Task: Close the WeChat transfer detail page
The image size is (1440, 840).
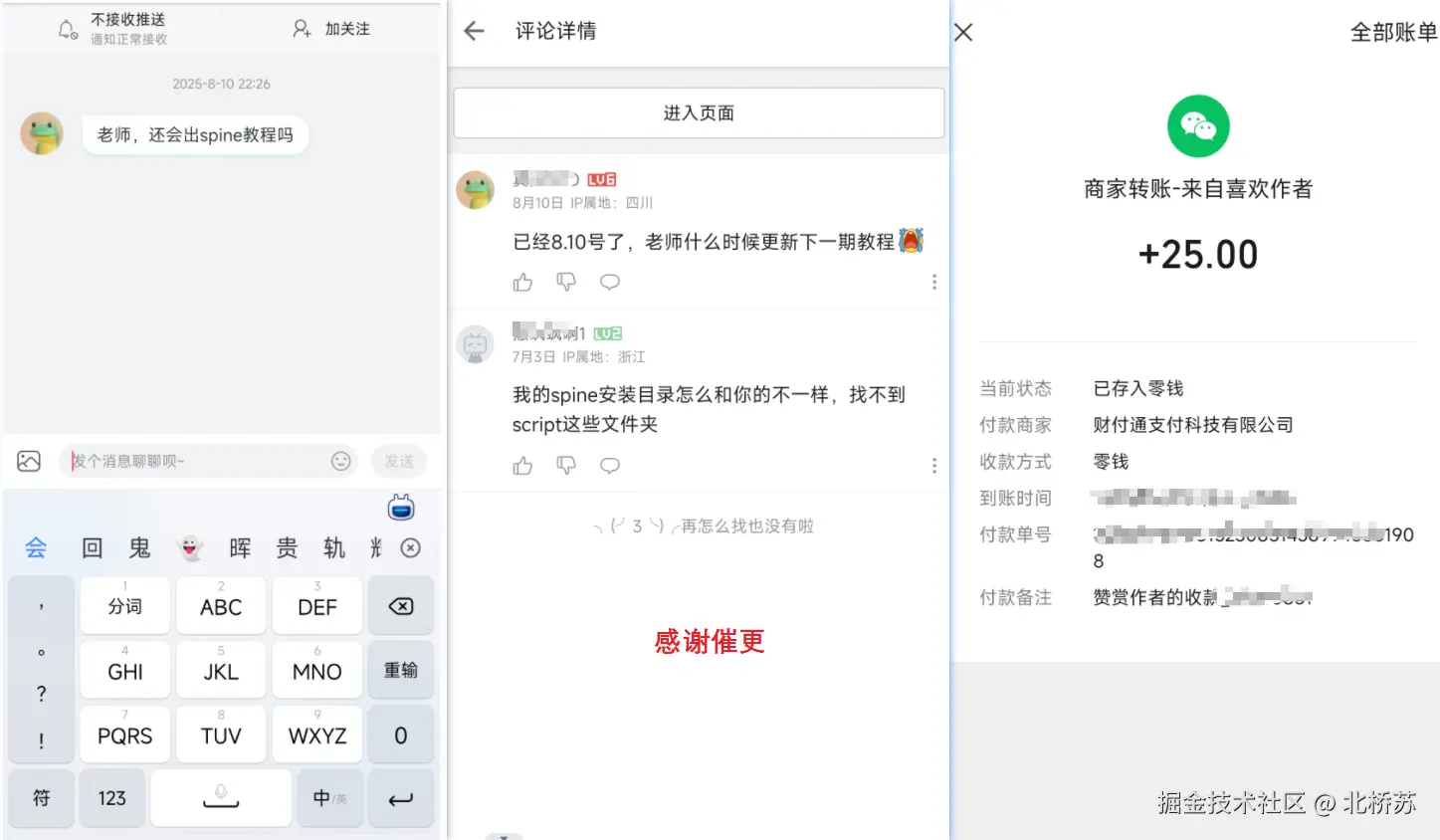Action: [x=963, y=32]
